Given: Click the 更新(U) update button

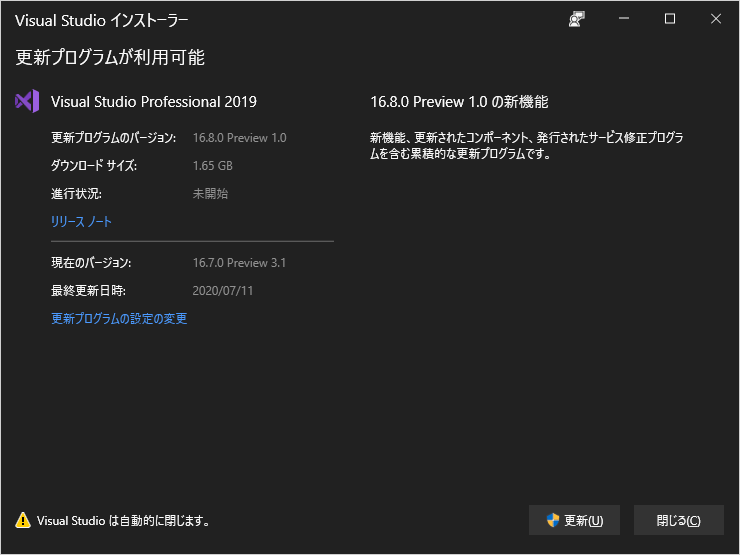Looking at the screenshot, I should (x=574, y=520).
